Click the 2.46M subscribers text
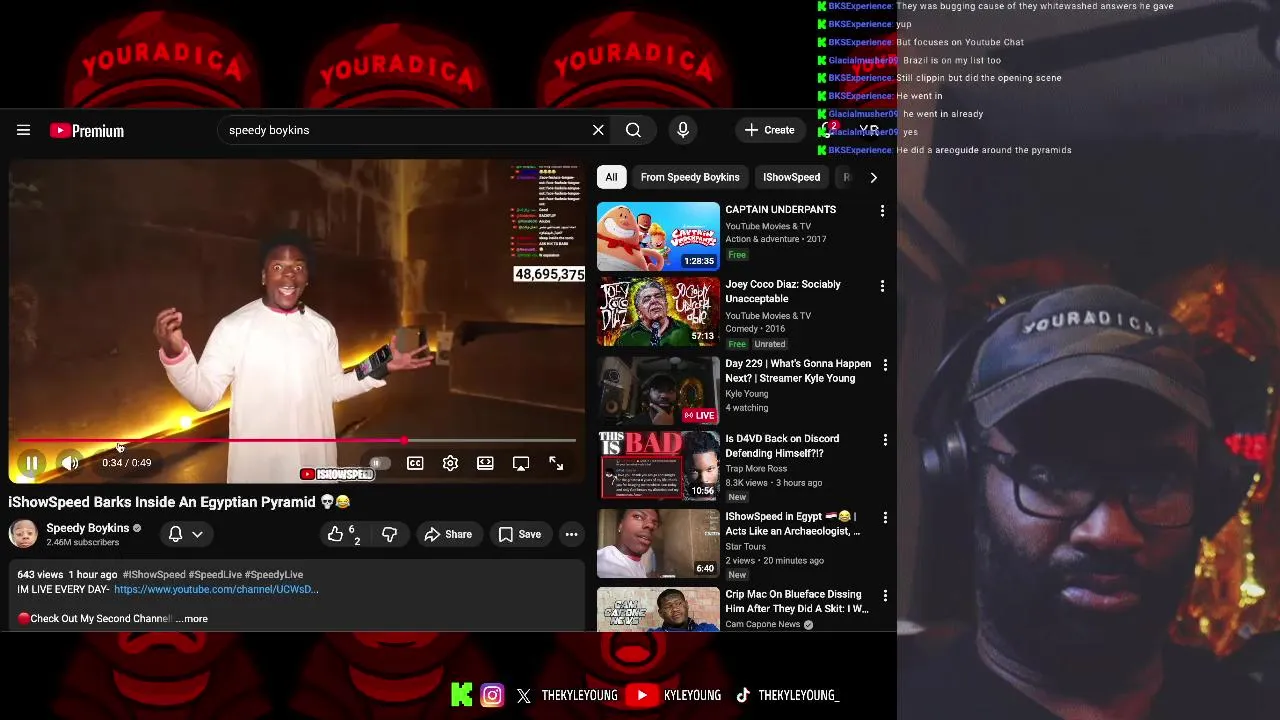1280x720 pixels. pos(83,543)
